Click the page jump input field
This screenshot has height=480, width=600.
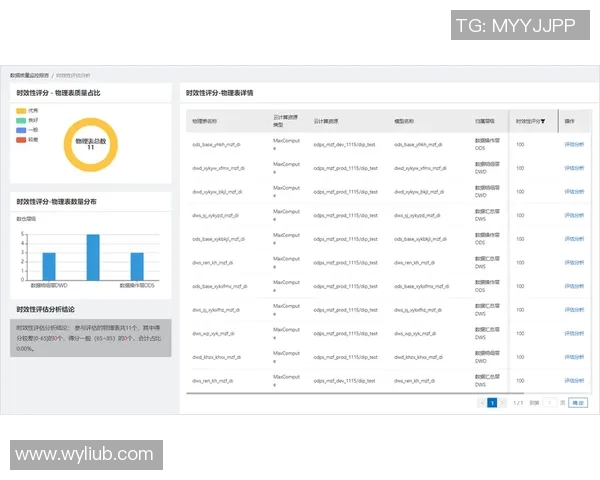(549, 402)
